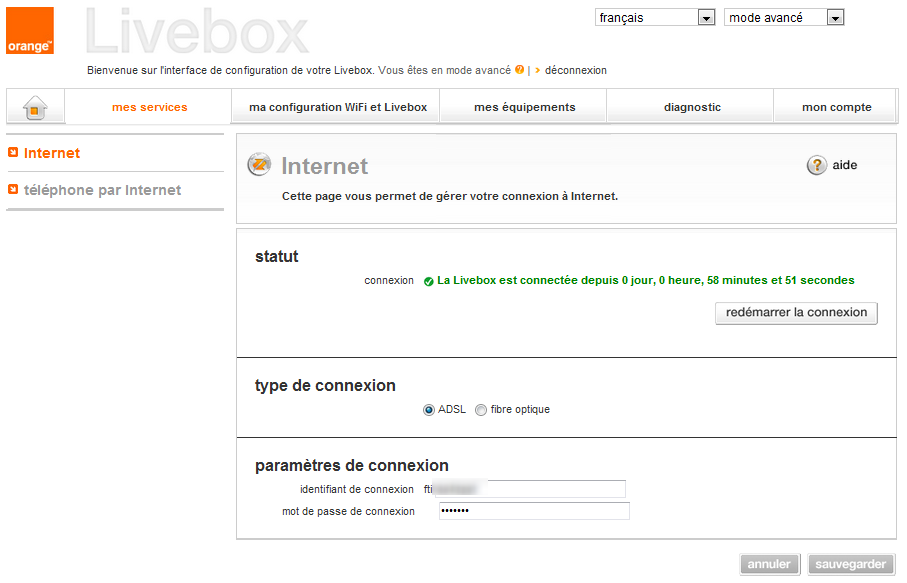This screenshot has height=583, width=907.
Task: Select the fibre optique option
Action: 481,410
